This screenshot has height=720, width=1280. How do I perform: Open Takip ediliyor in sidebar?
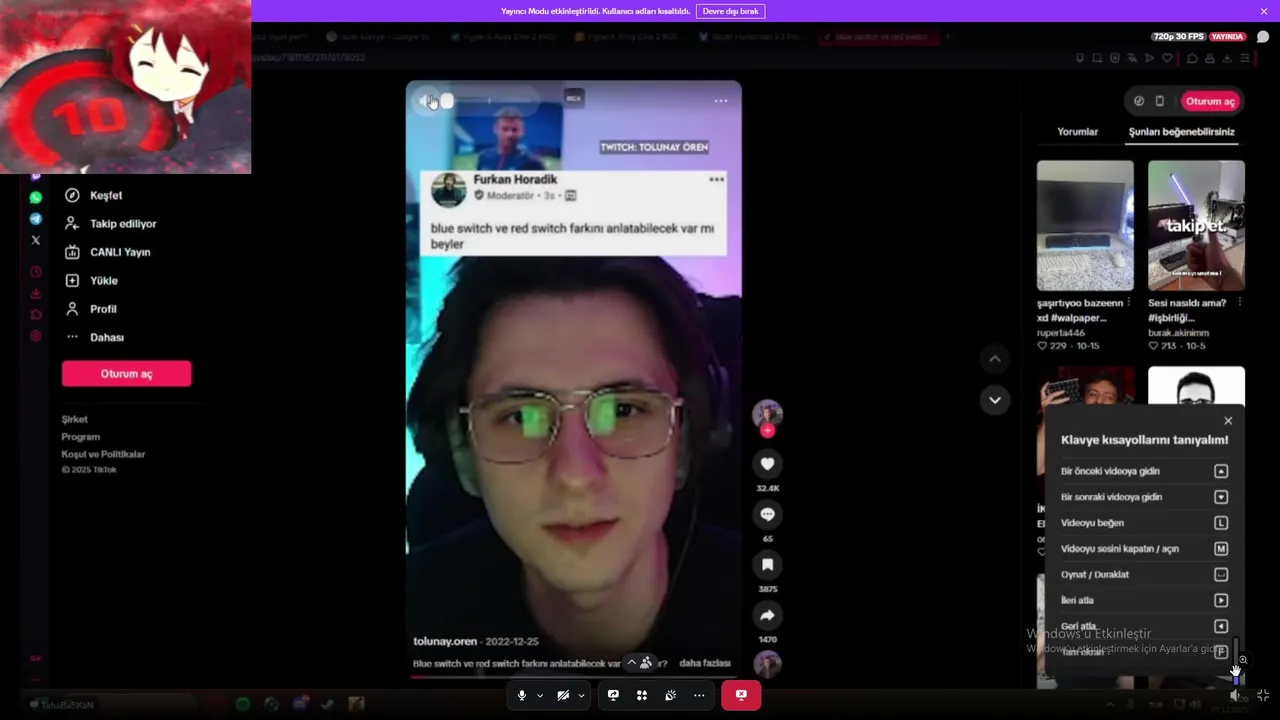(x=110, y=224)
